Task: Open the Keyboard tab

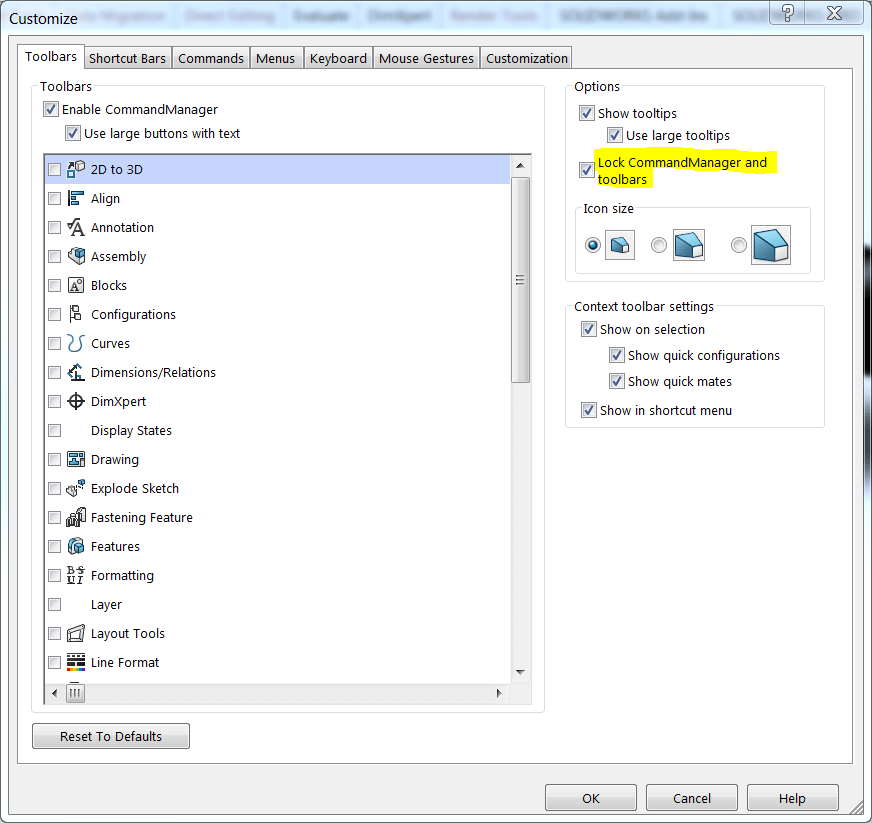Action: (x=338, y=57)
